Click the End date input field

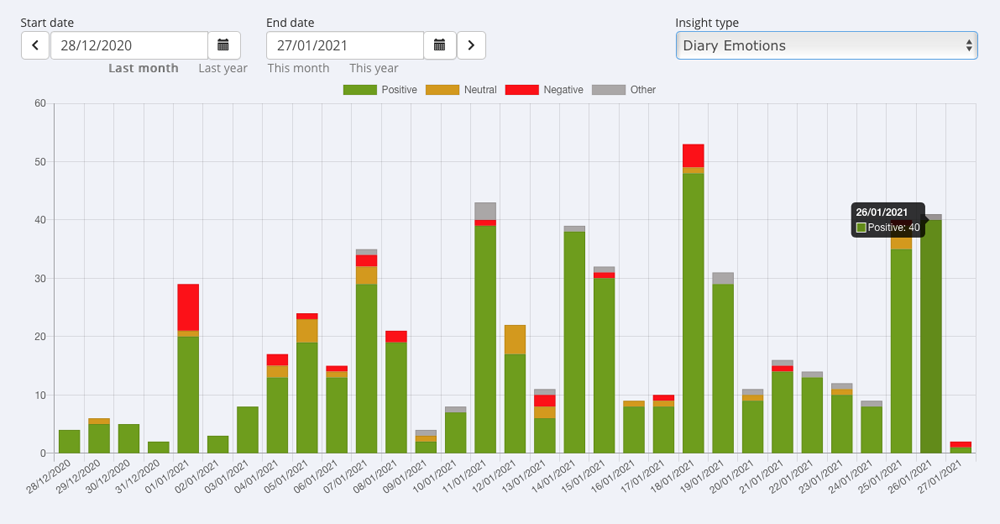click(345, 45)
